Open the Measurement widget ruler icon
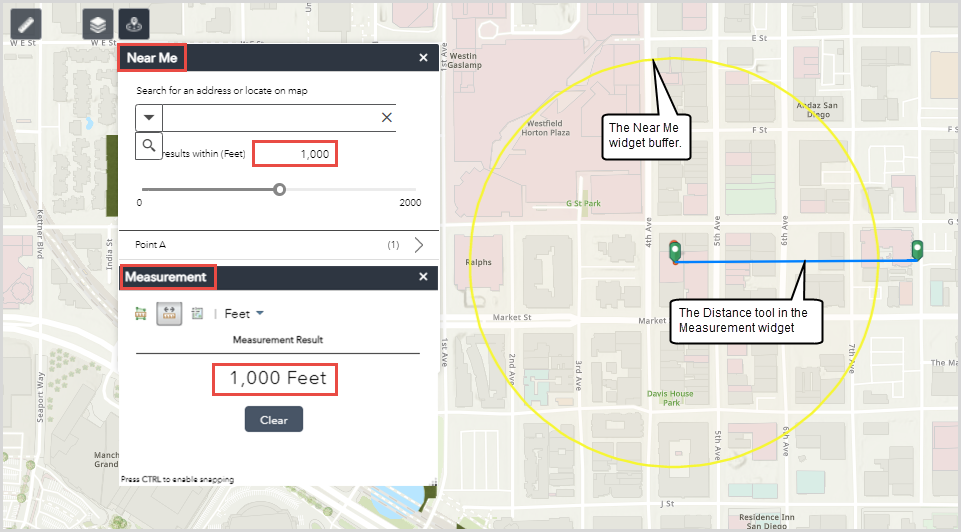 click(x=26, y=22)
